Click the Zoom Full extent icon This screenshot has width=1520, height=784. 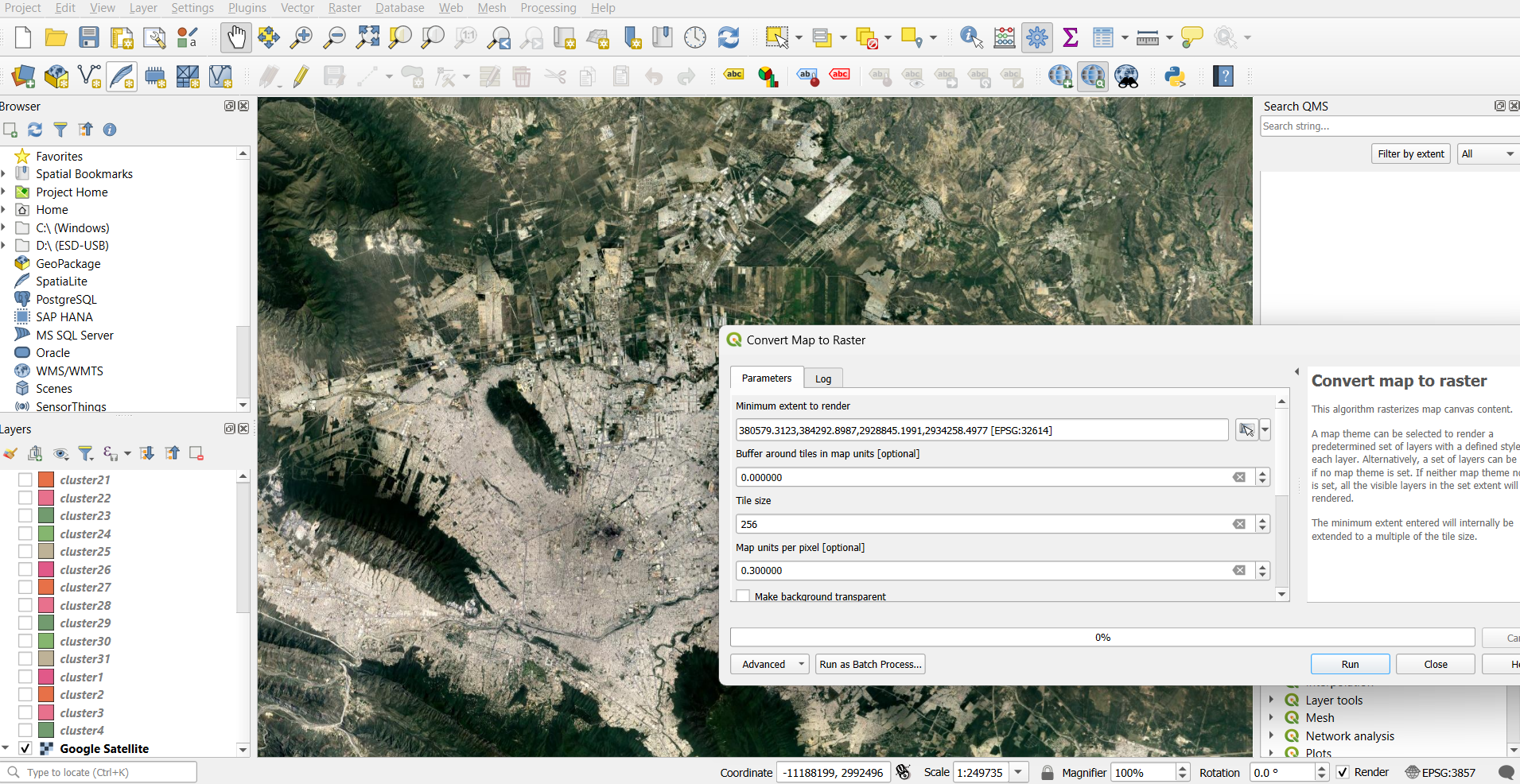[367, 37]
